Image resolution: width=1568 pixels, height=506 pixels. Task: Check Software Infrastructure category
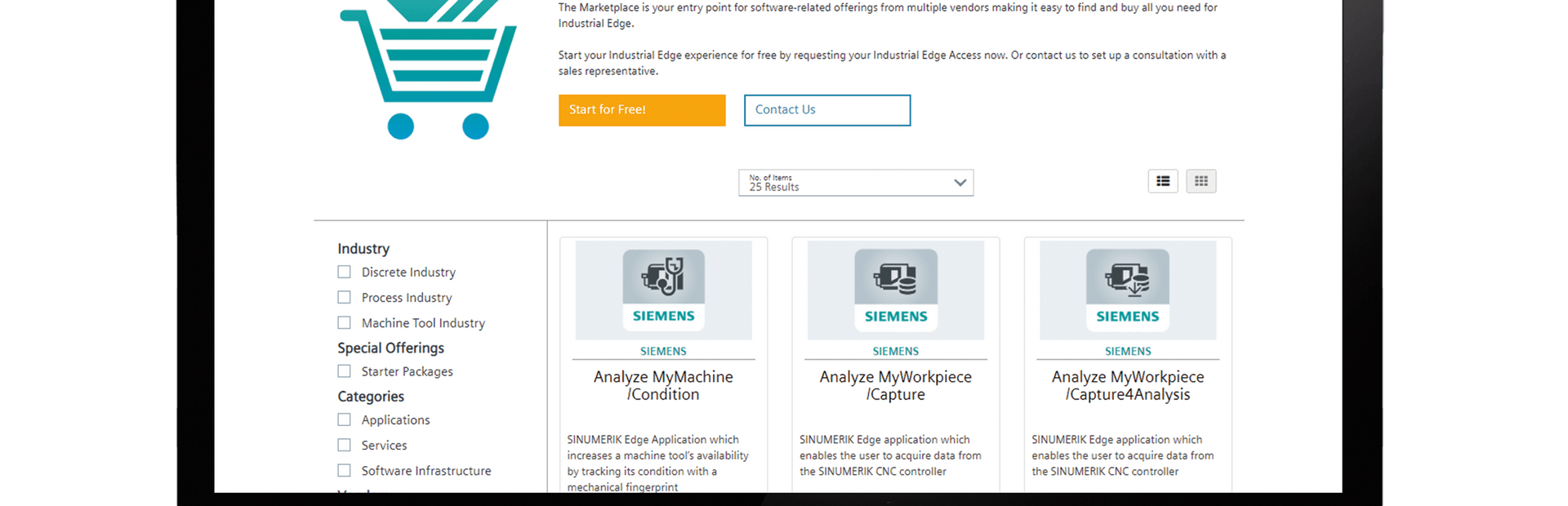pos(345,470)
